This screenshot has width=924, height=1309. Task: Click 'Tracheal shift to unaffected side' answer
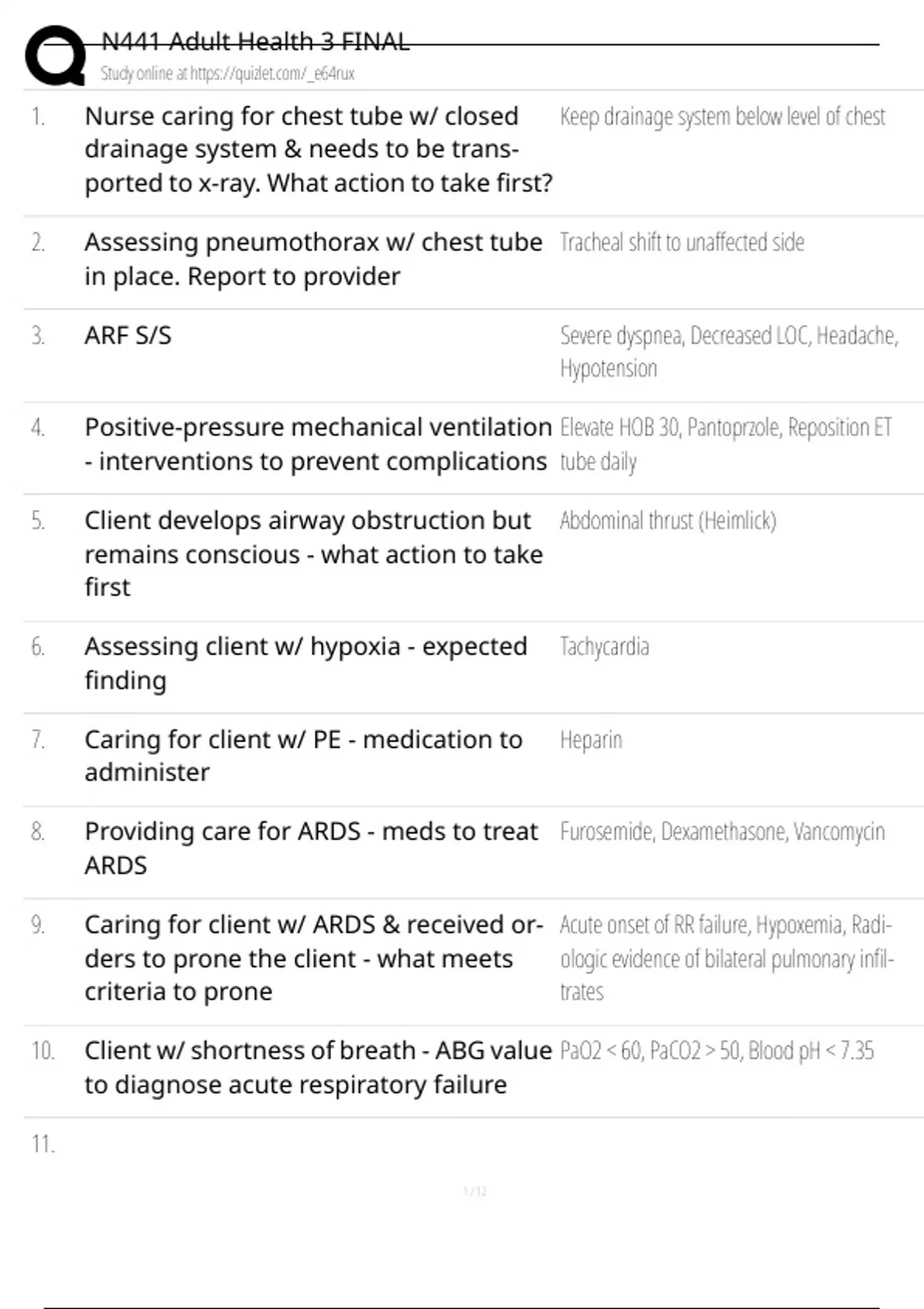coord(681,243)
